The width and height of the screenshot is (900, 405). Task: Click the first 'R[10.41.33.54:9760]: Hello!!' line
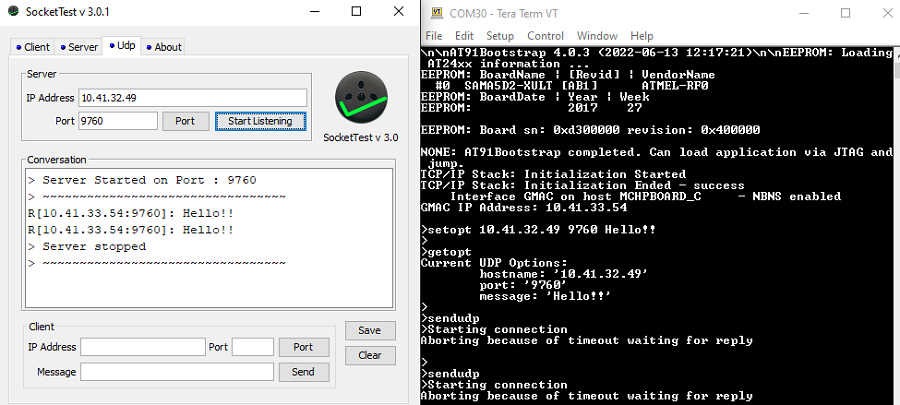131,213
